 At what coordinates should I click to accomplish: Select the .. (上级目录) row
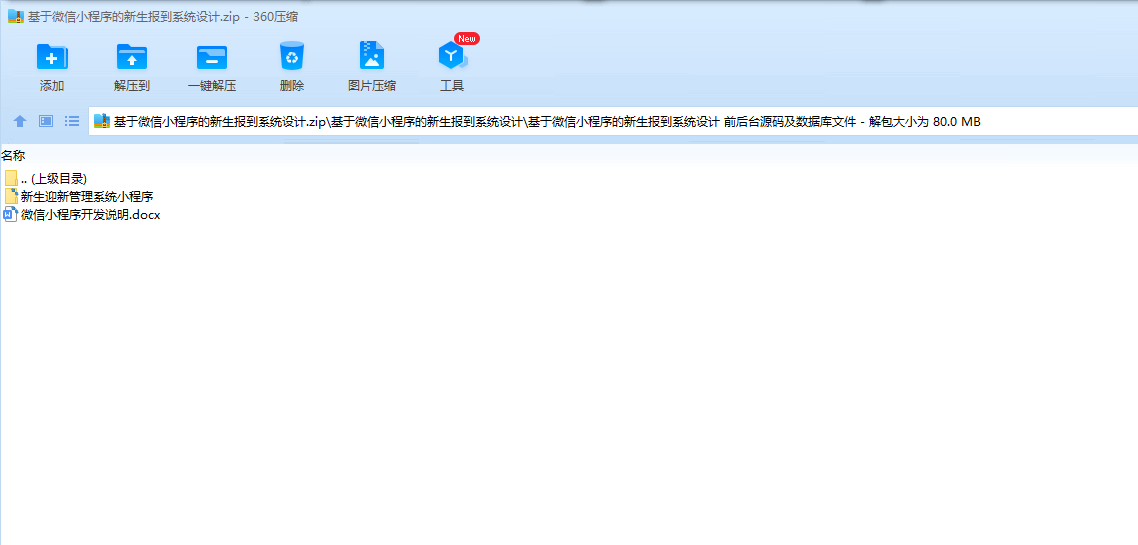(46, 178)
